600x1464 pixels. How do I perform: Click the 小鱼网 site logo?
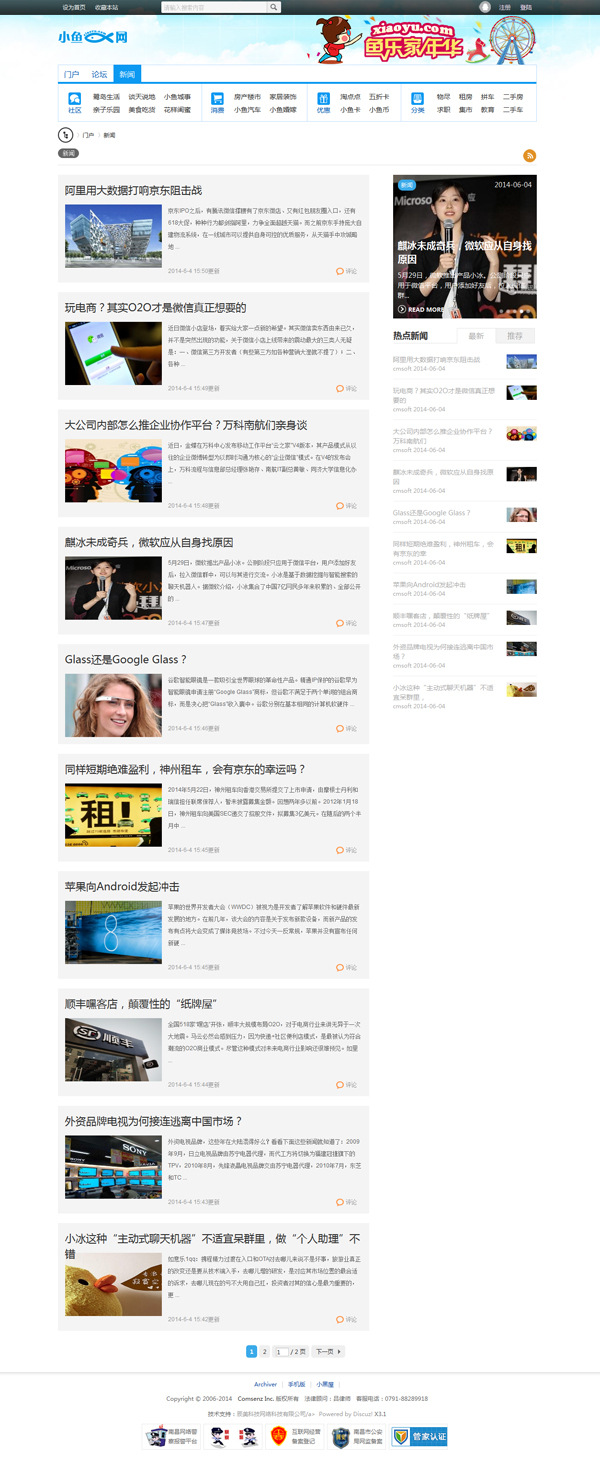[x=93, y=38]
